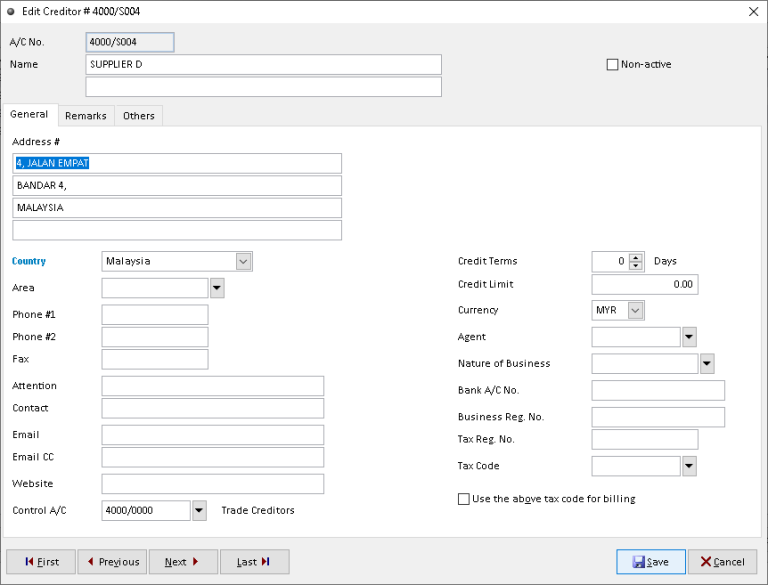The image size is (768, 585).
Task: Enable Use the above tax code for billing
Action: click(x=463, y=499)
